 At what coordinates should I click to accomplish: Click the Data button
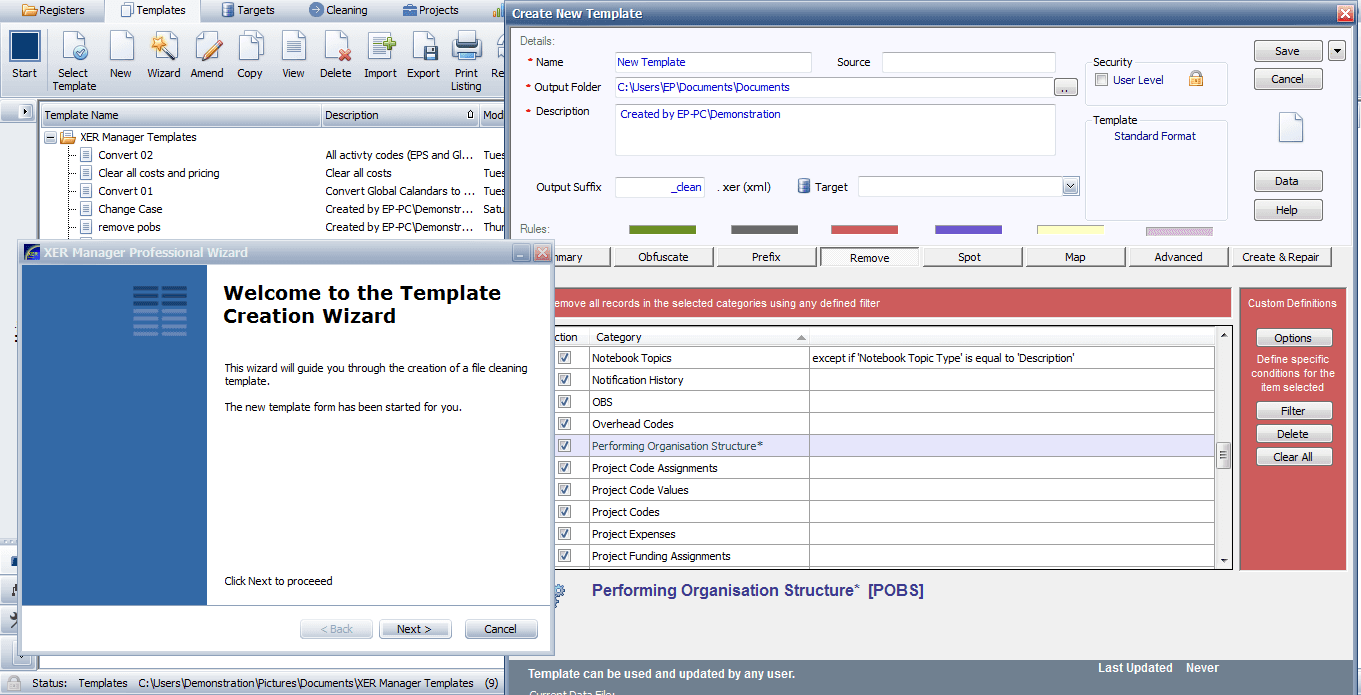1288,181
